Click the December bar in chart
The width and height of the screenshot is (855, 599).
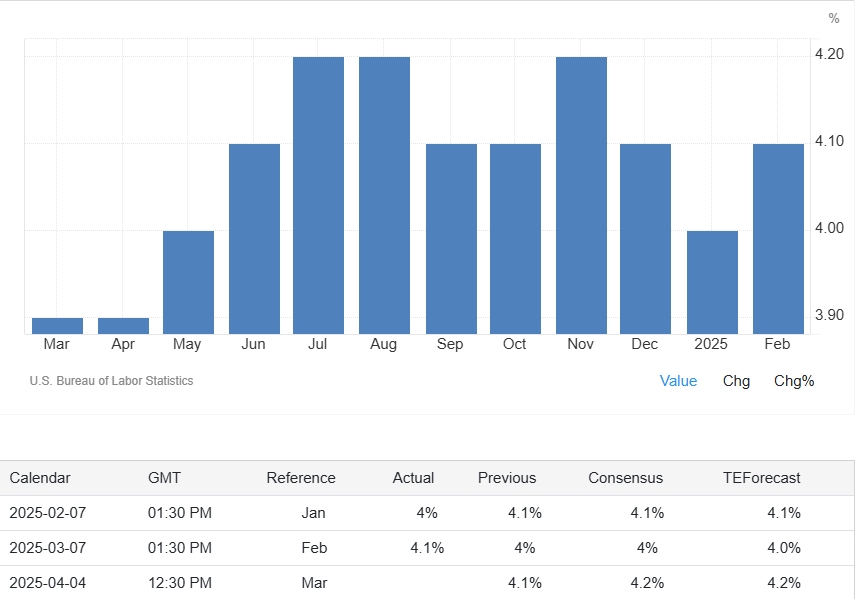point(645,238)
